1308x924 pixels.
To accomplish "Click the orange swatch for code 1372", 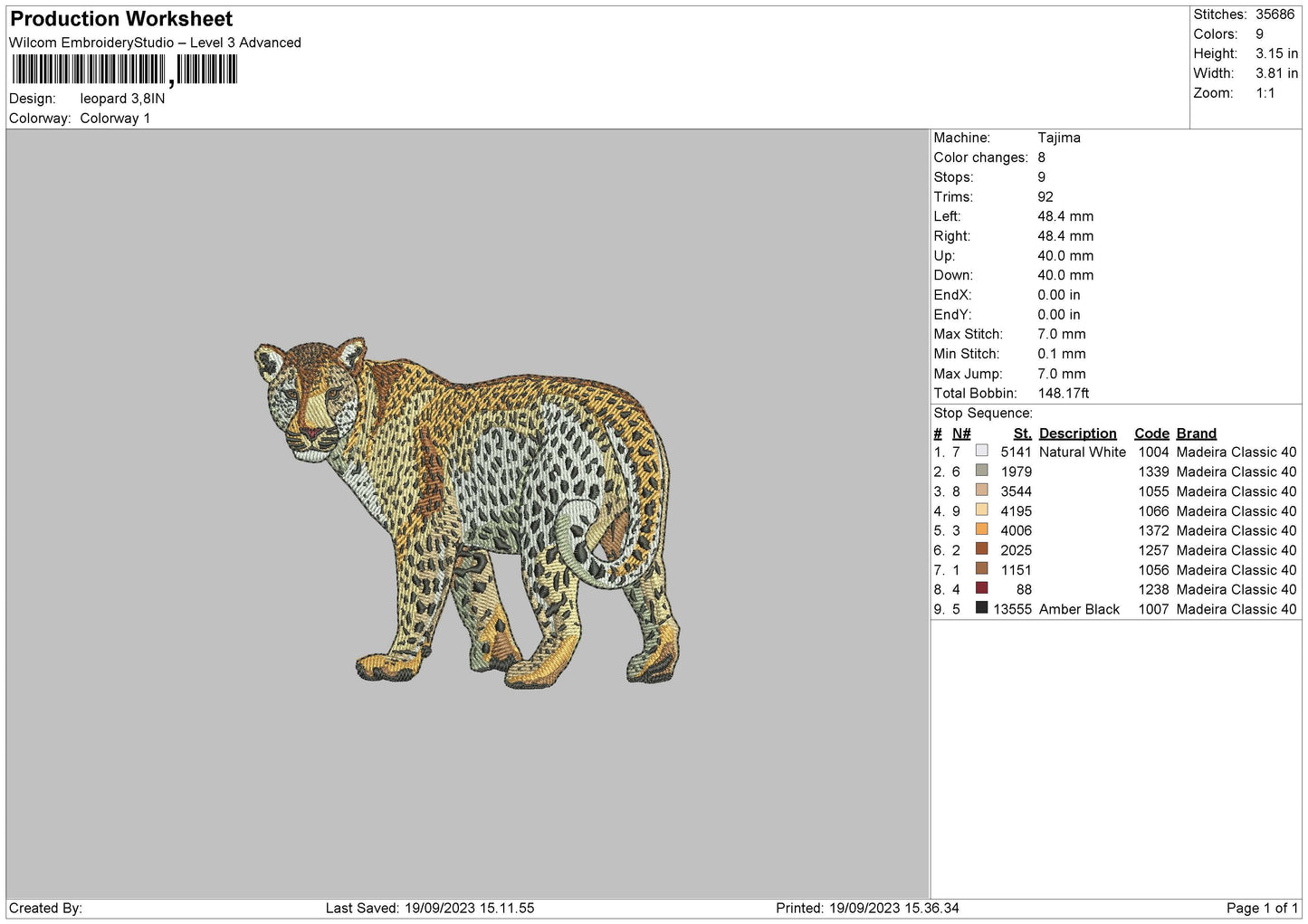I will 981,529.
